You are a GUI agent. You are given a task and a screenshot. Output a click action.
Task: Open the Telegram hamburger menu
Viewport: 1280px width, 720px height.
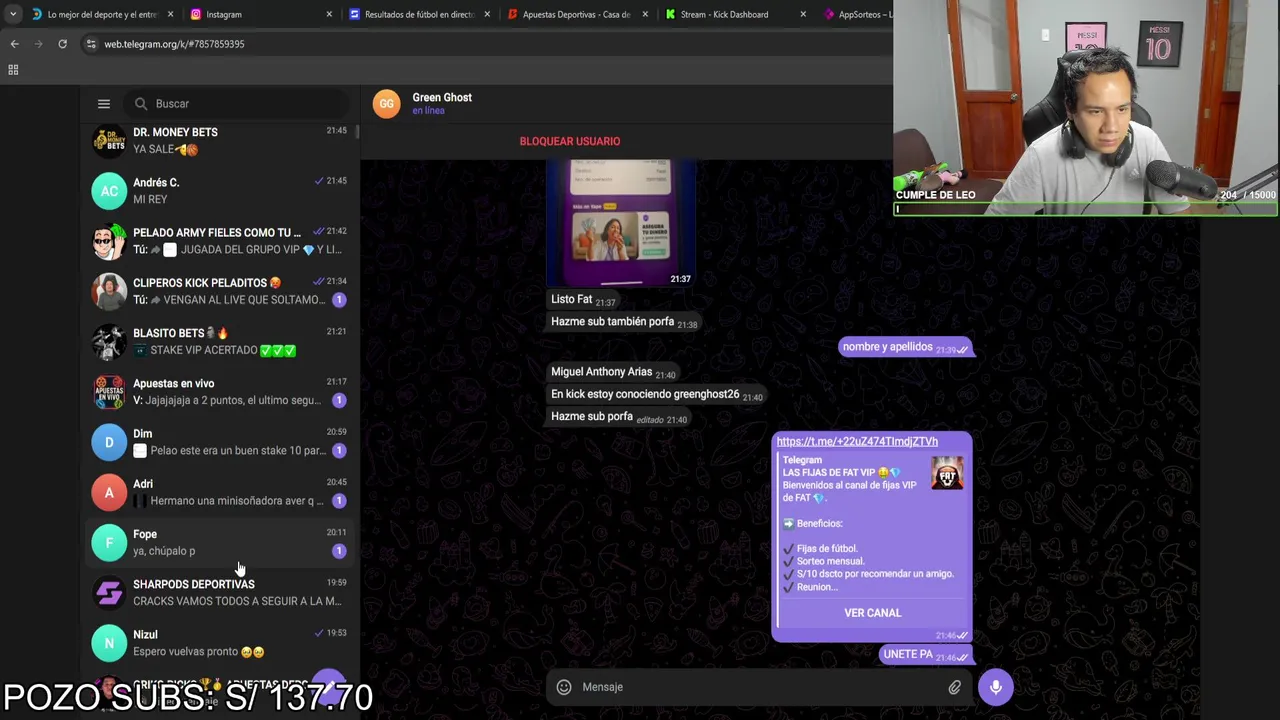click(x=103, y=103)
